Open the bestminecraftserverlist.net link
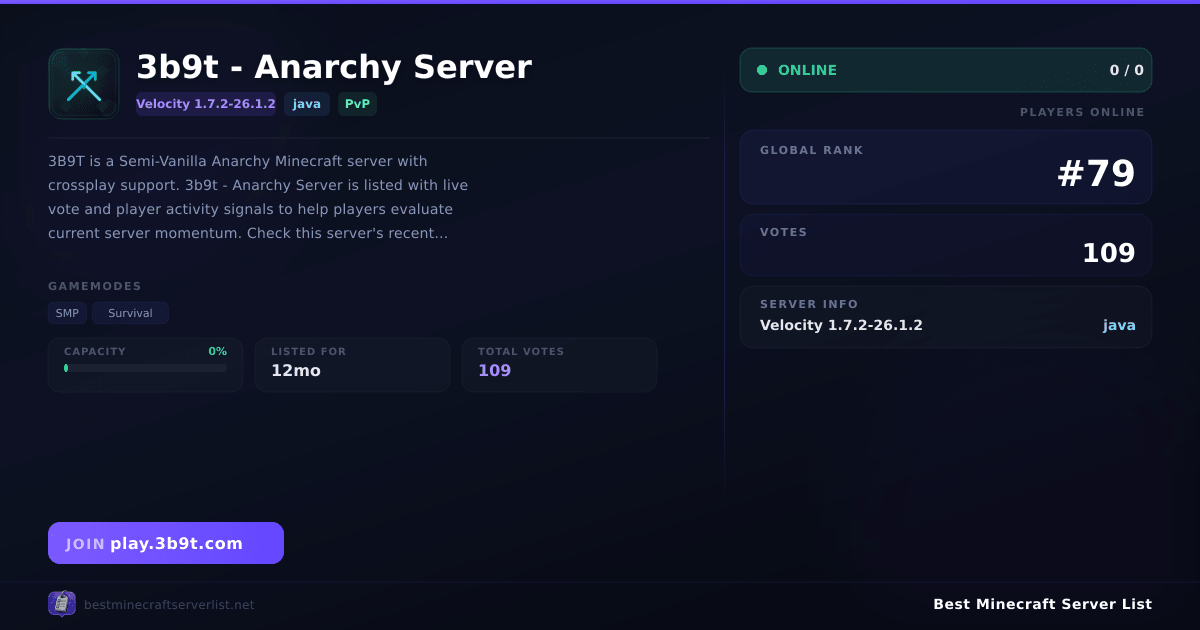This screenshot has height=630, width=1200. 169,605
